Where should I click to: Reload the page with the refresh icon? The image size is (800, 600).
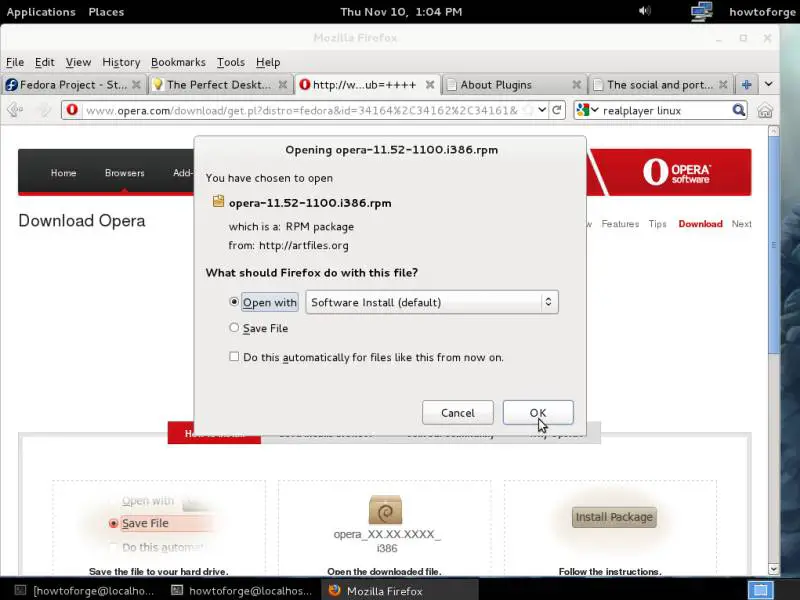(557, 110)
